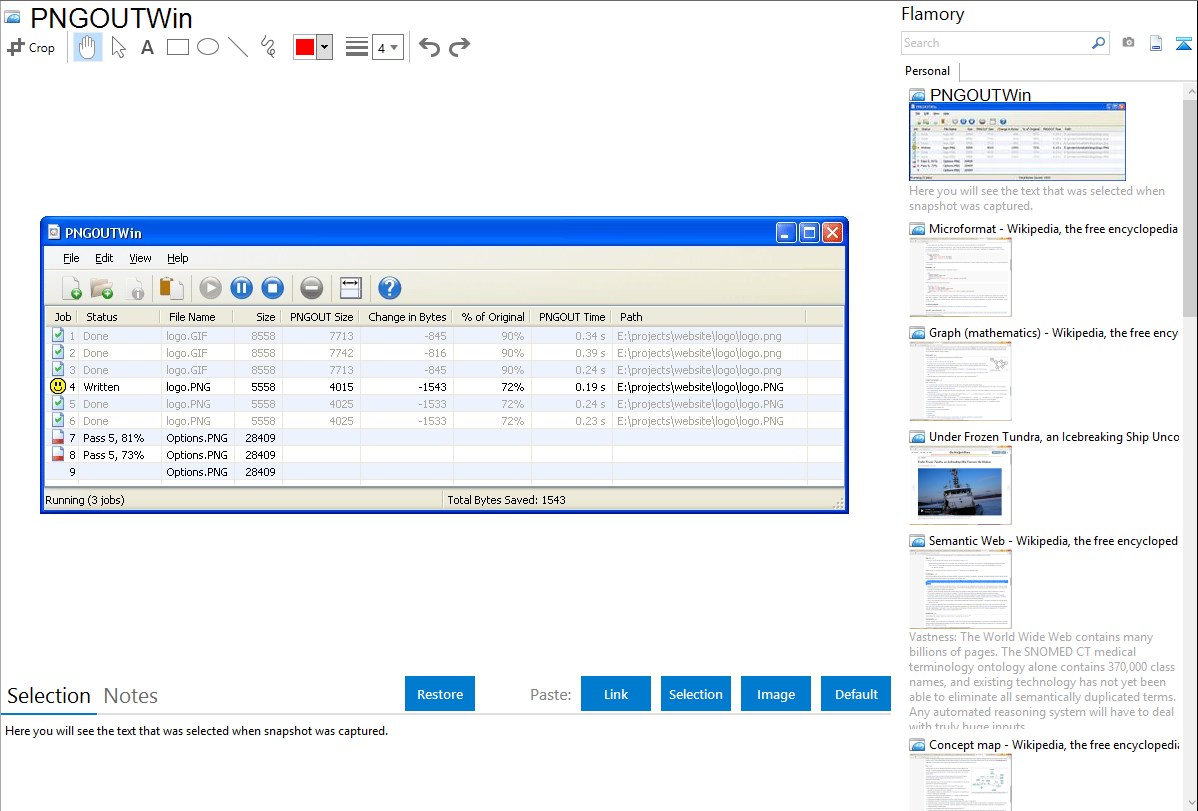Open the Graph (mathematics) snapshot thumbnail
The width and height of the screenshot is (1198, 811).
coord(960,381)
